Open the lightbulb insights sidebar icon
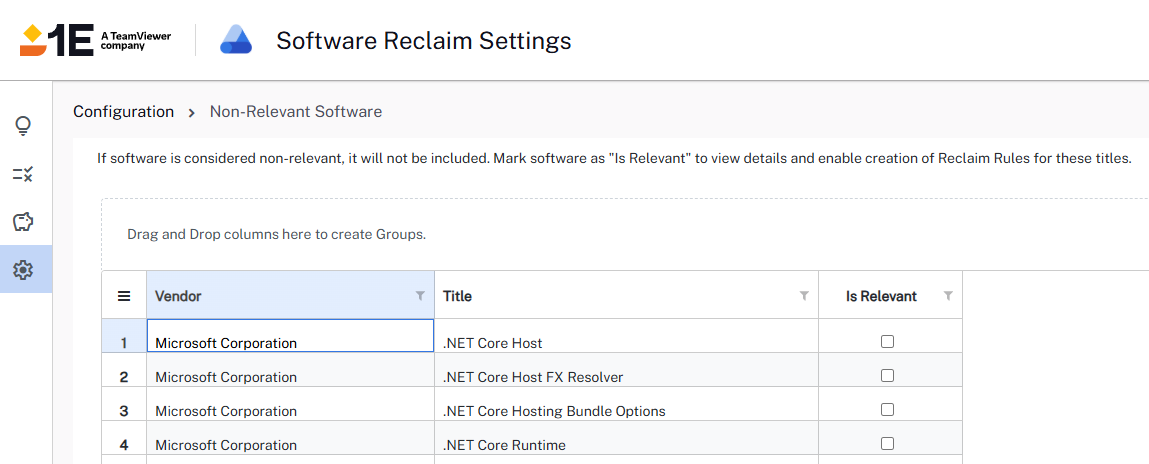Screen dimensions: 1149x464 point(23,126)
